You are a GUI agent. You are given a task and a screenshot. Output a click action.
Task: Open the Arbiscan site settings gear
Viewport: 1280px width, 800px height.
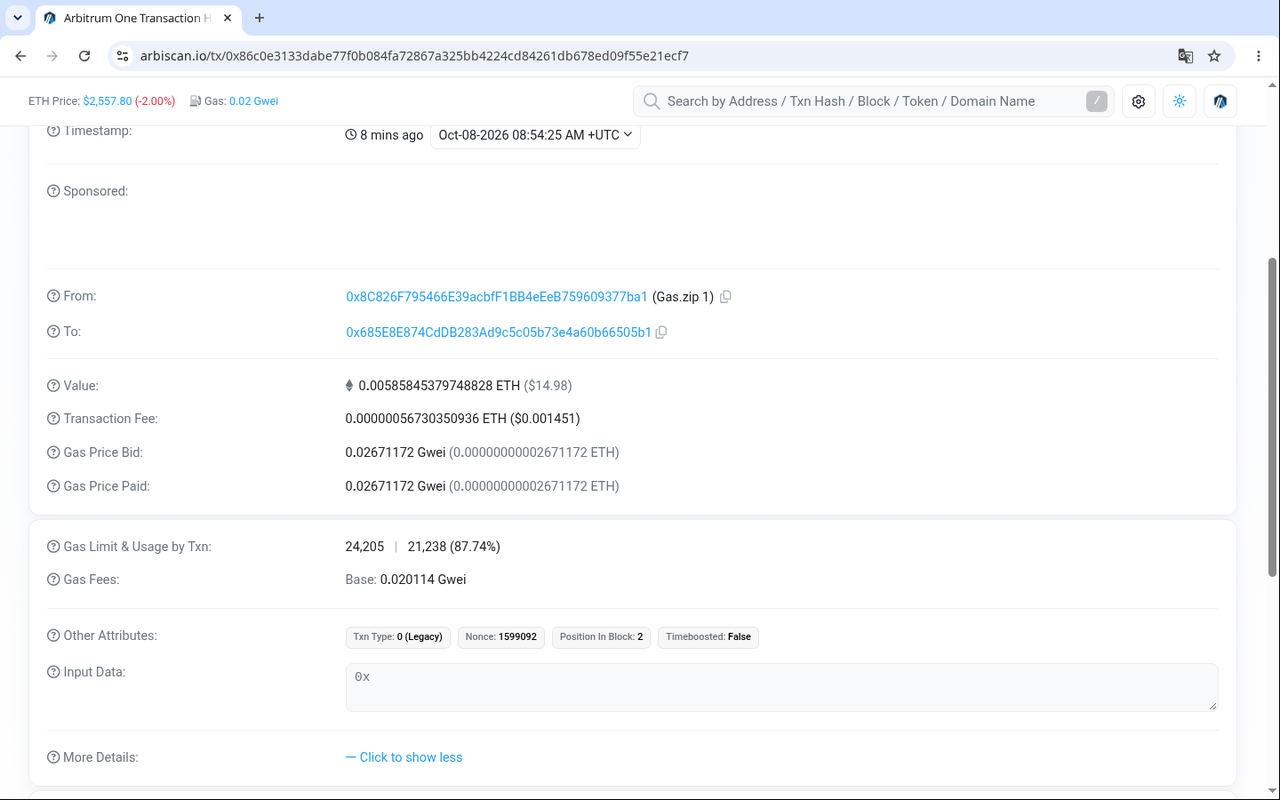(1138, 101)
